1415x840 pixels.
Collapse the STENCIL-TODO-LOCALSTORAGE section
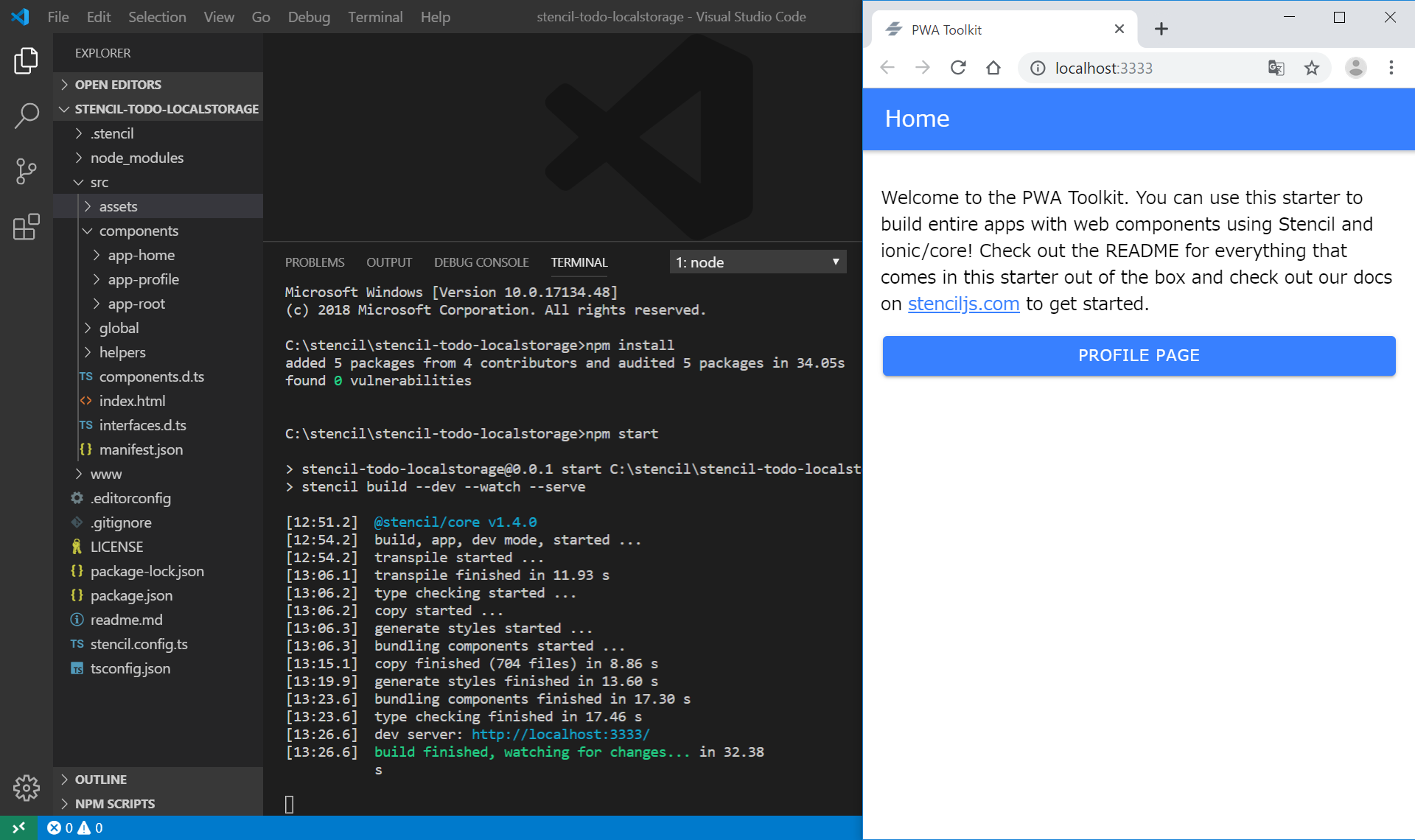(x=158, y=108)
